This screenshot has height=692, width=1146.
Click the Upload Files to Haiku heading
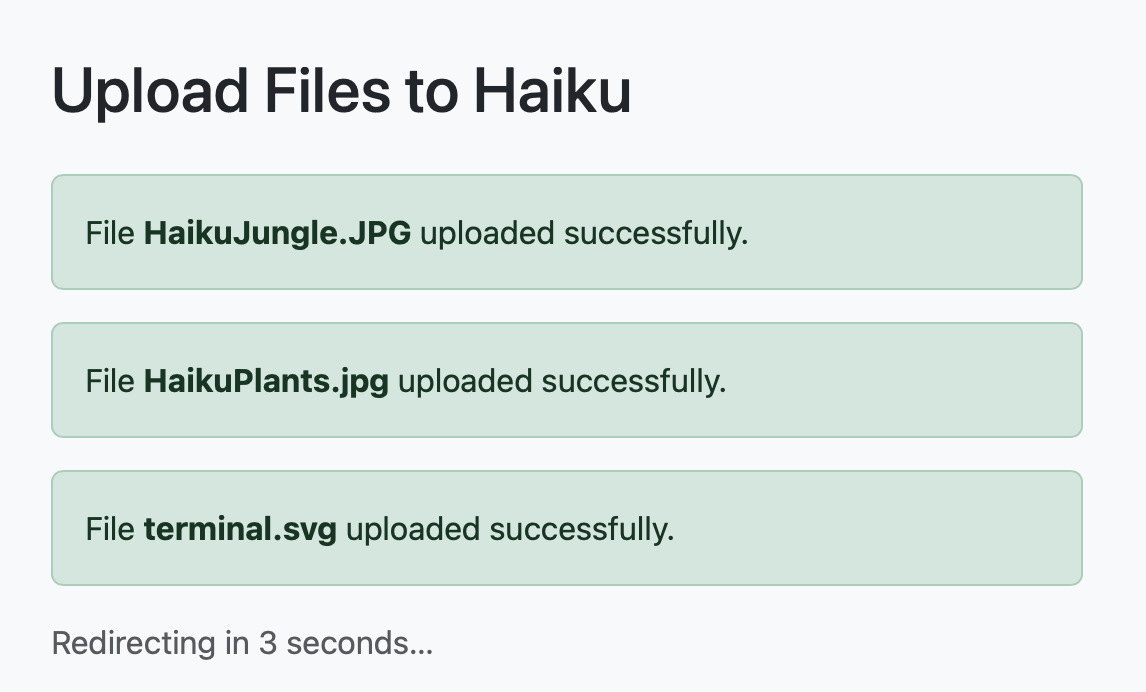click(341, 92)
